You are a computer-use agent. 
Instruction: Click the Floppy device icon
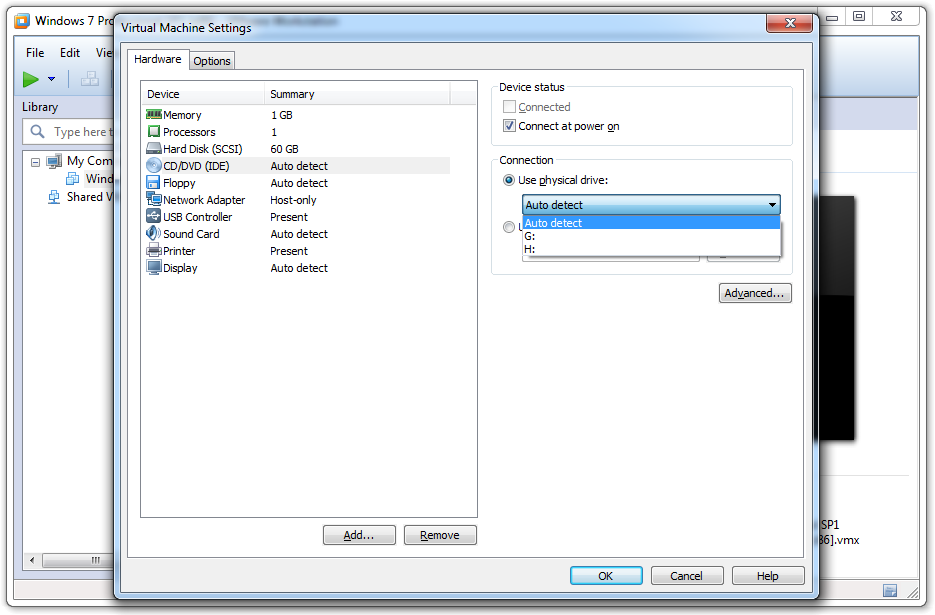tap(154, 183)
